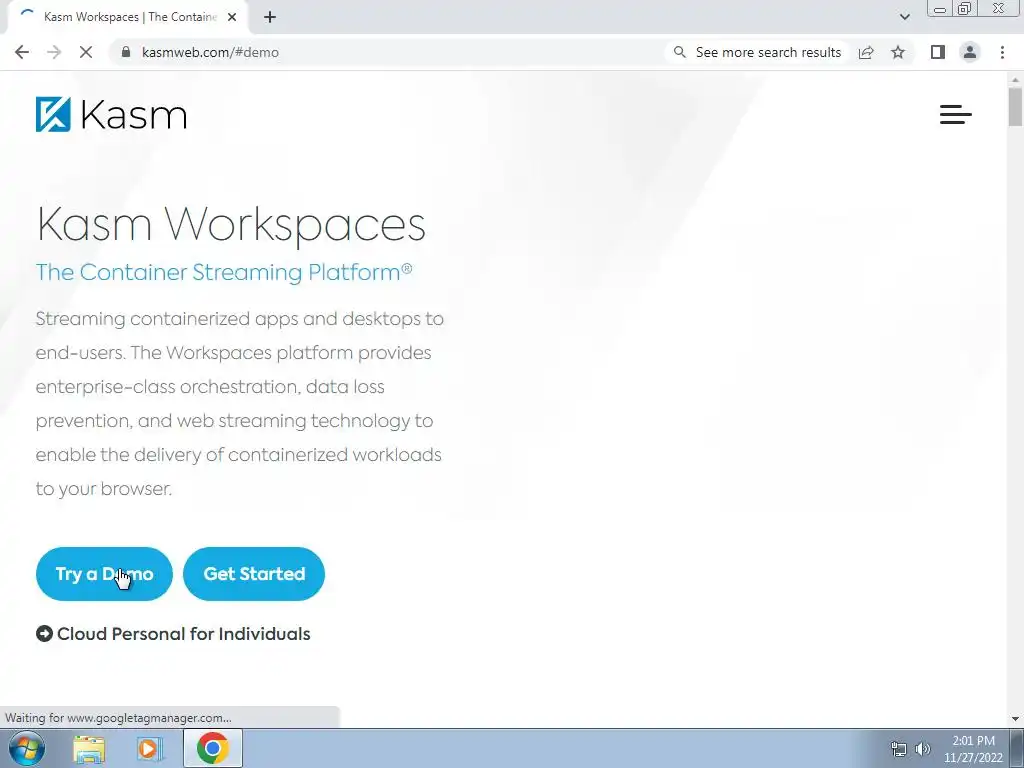Screen dimensions: 1024x768
Task: Click the Show desktop button
Action: [1017, 748]
